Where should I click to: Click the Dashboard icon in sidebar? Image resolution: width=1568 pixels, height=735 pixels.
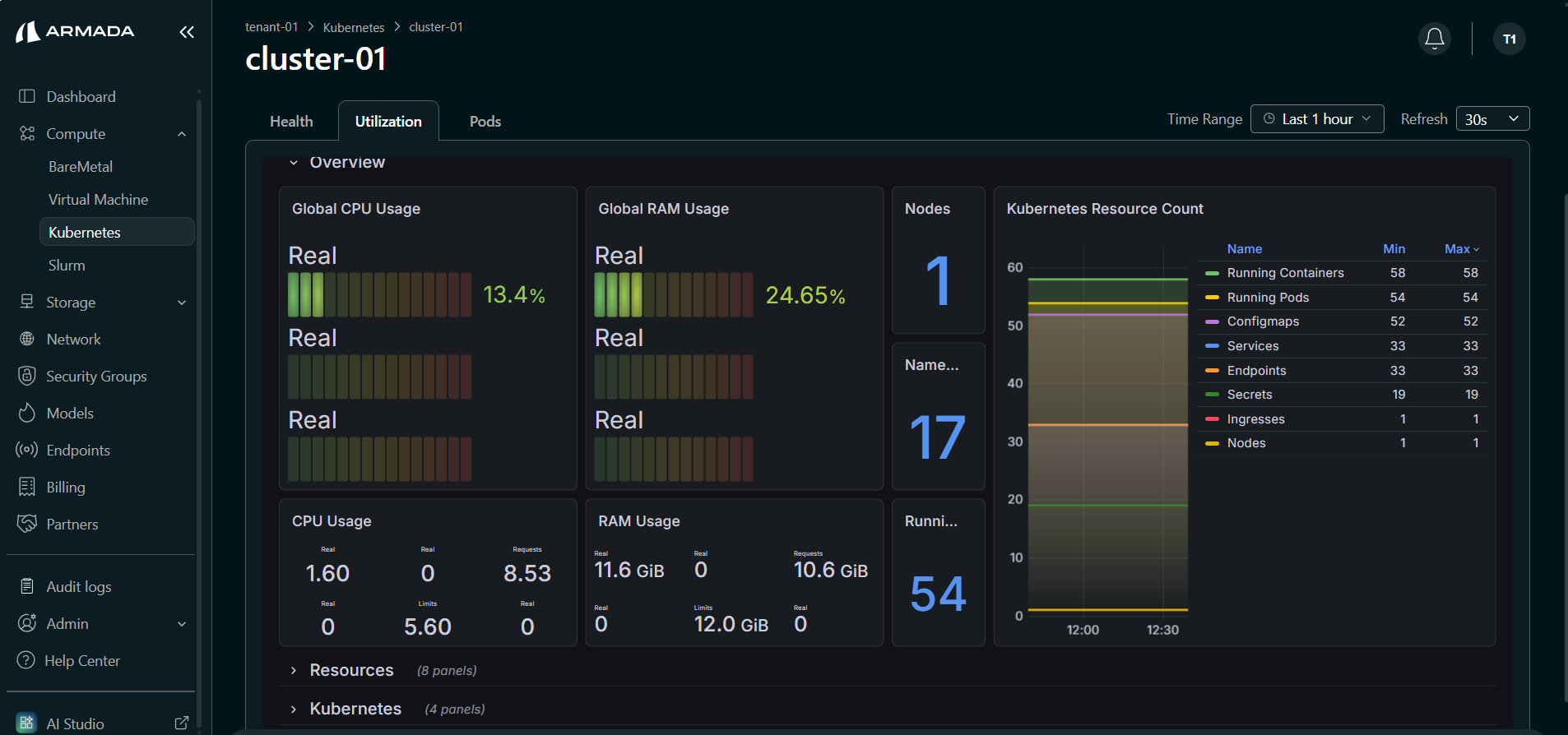[27, 96]
